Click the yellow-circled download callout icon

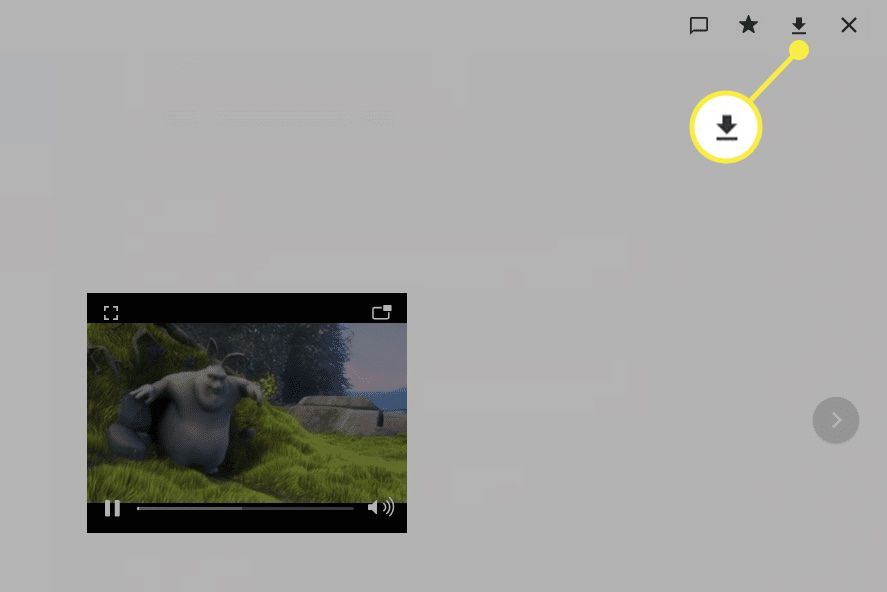[726, 127]
